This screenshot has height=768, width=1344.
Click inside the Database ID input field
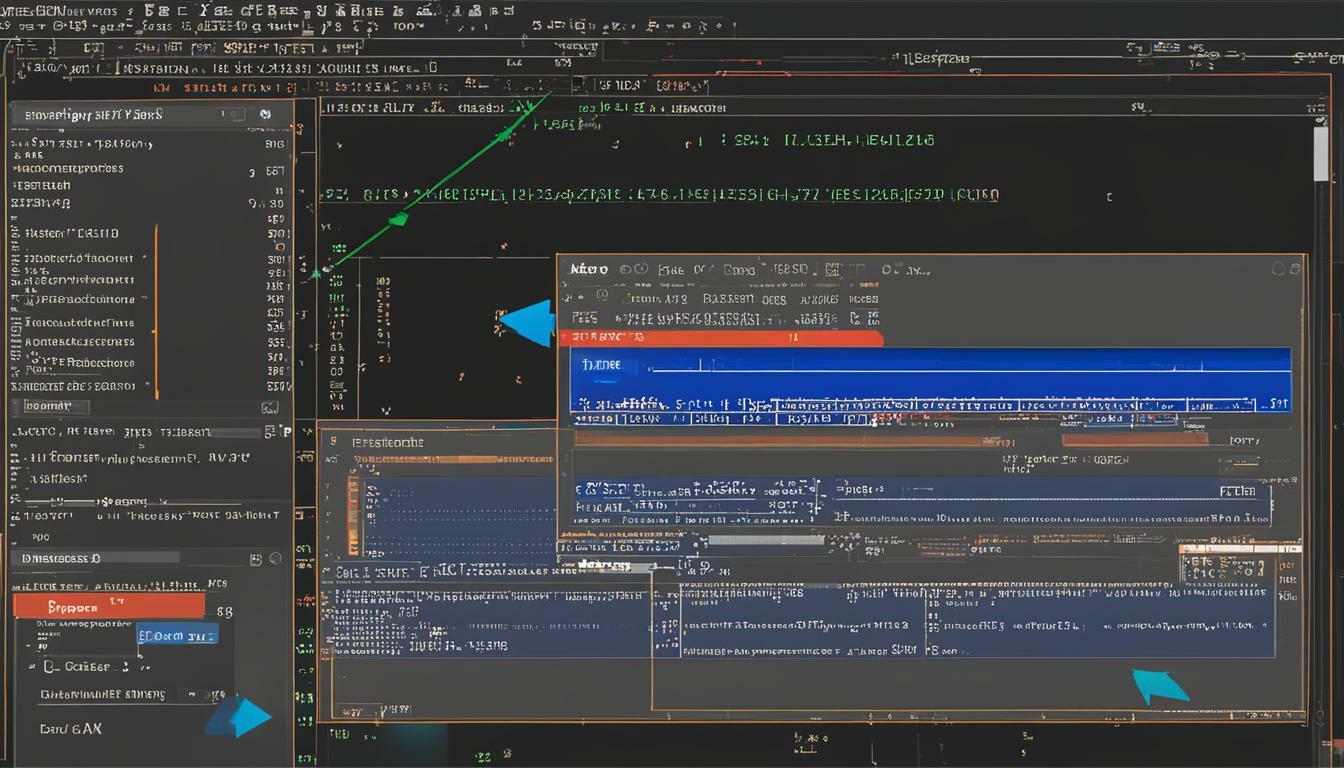click(x=110, y=557)
